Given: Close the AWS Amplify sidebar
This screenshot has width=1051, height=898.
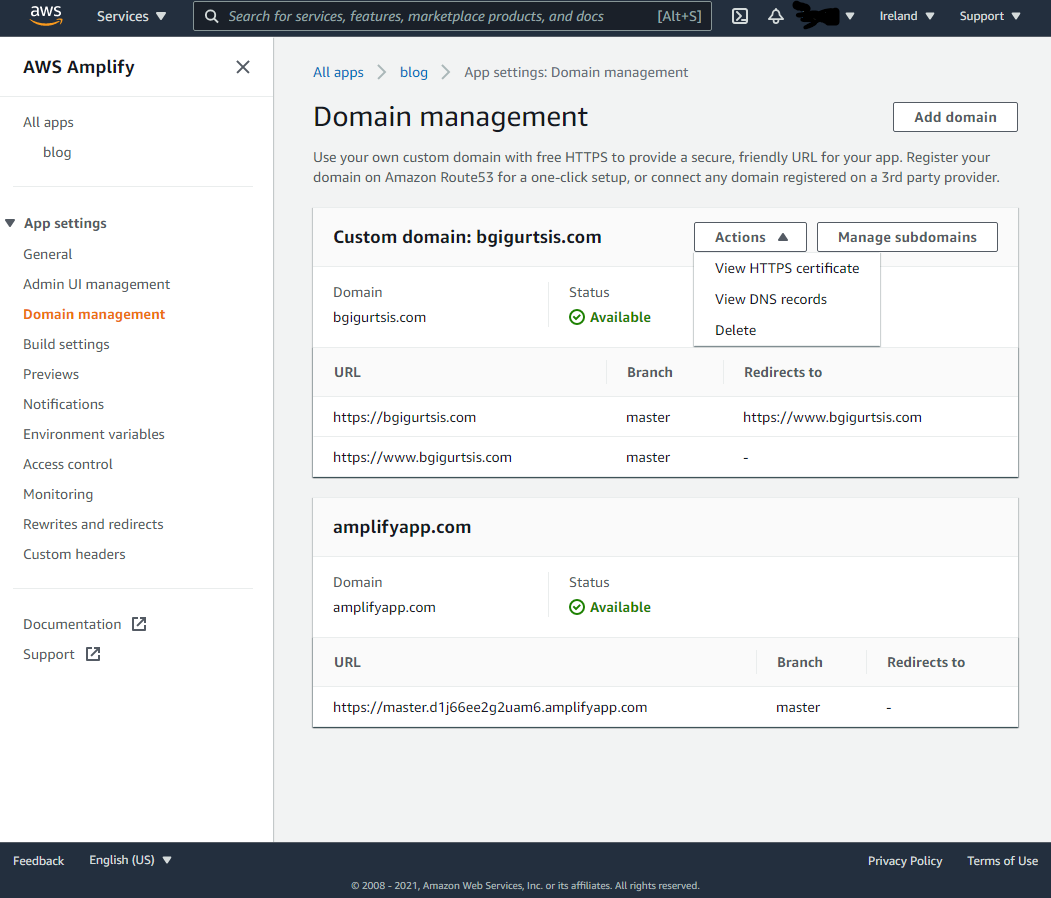Looking at the screenshot, I should (243, 67).
